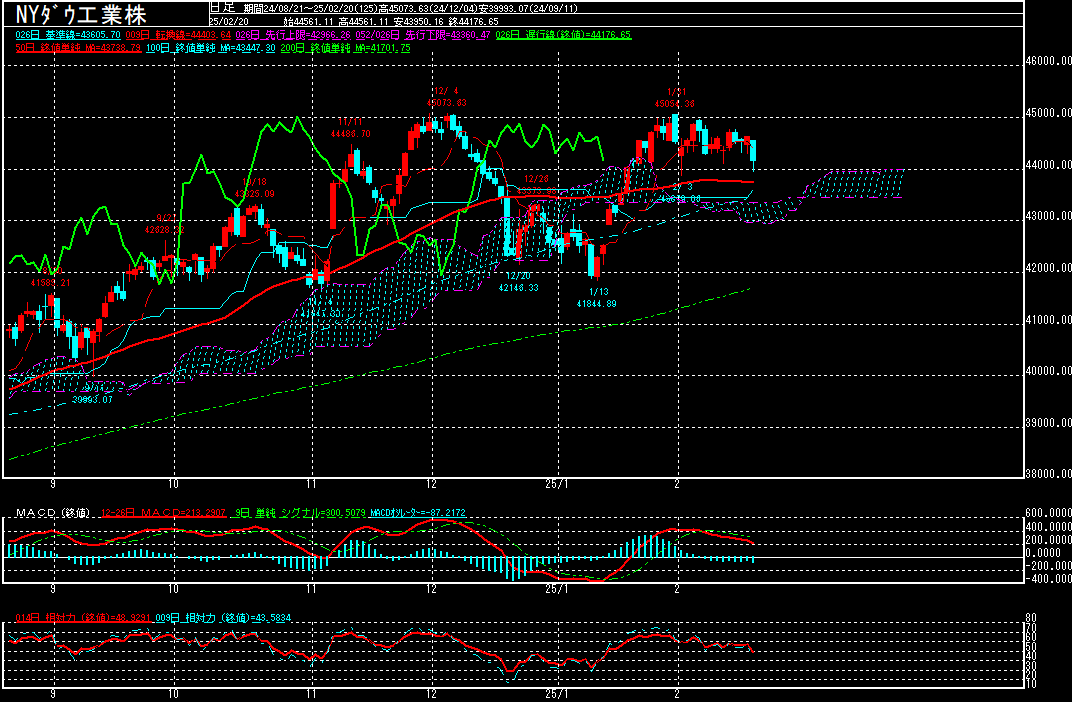The height and width of the screenshot is (702, 1076).
Task: Click the daily low 安43950.16
Action: coord(418,21)
